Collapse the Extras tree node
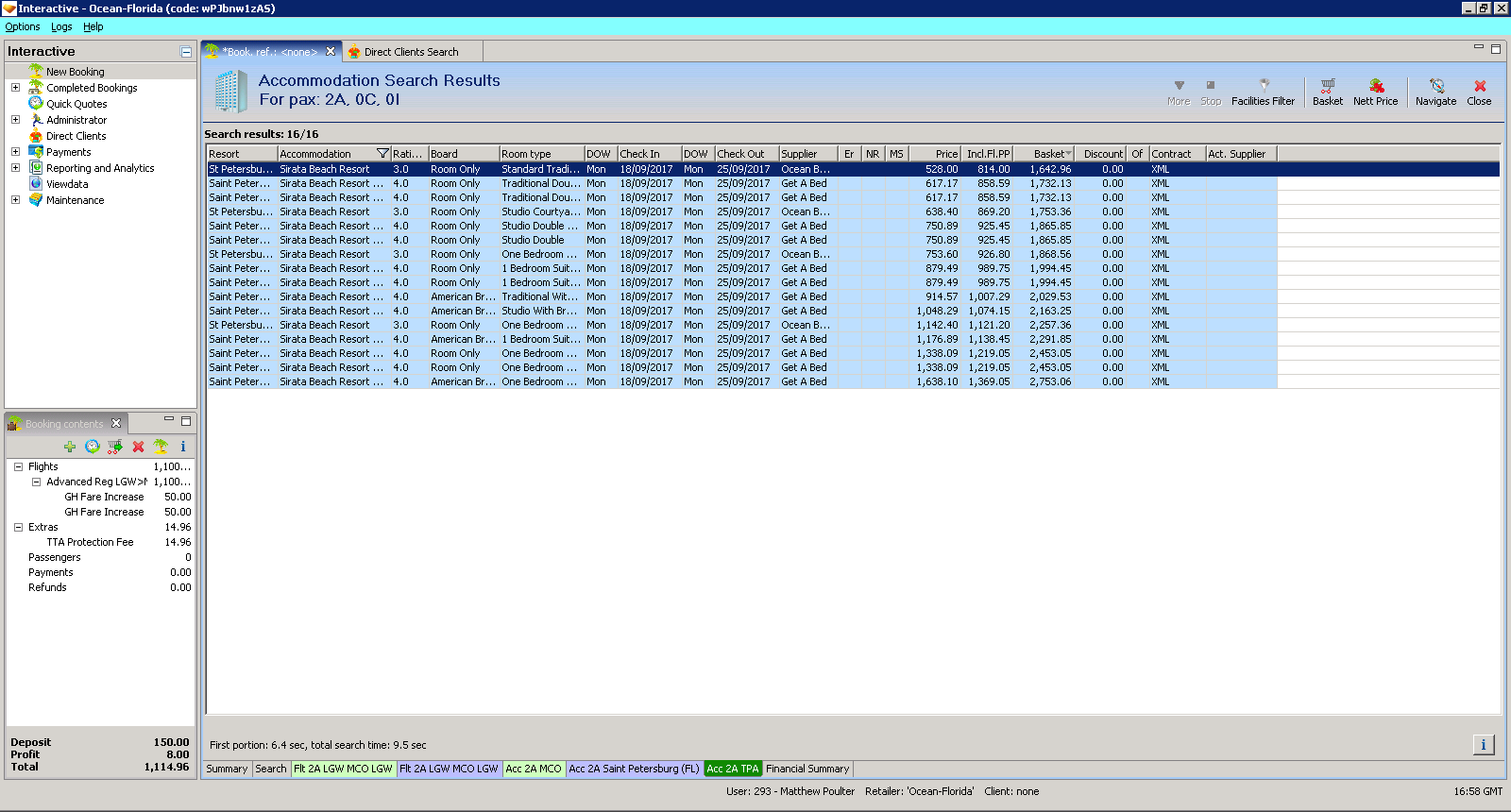 (x=18, y=527)
